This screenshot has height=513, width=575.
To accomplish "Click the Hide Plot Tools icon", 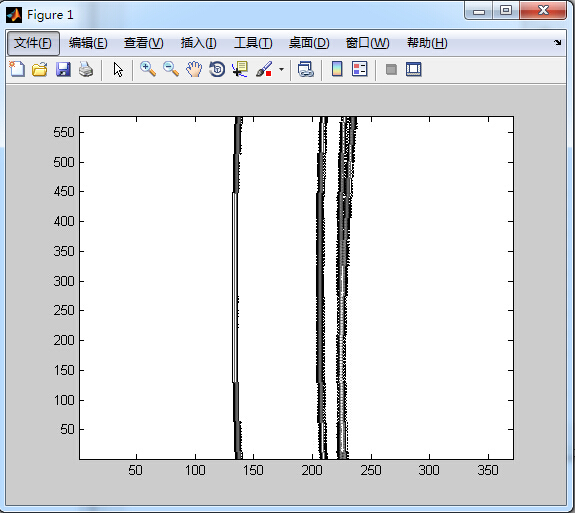I will click(x=391, y=69).
